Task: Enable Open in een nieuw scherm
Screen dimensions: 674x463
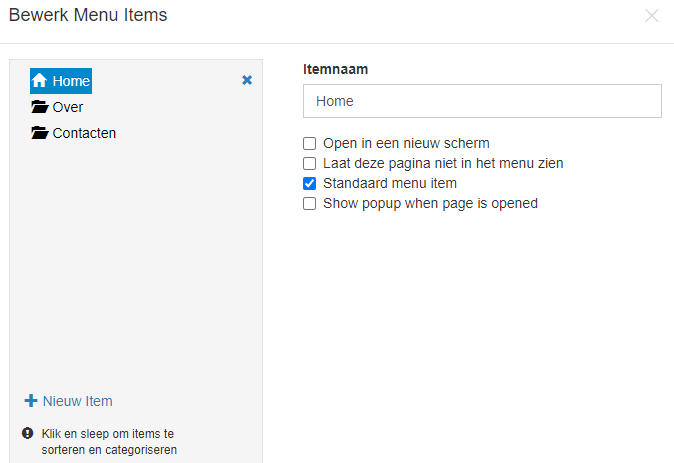Action: tap(309, 143)
